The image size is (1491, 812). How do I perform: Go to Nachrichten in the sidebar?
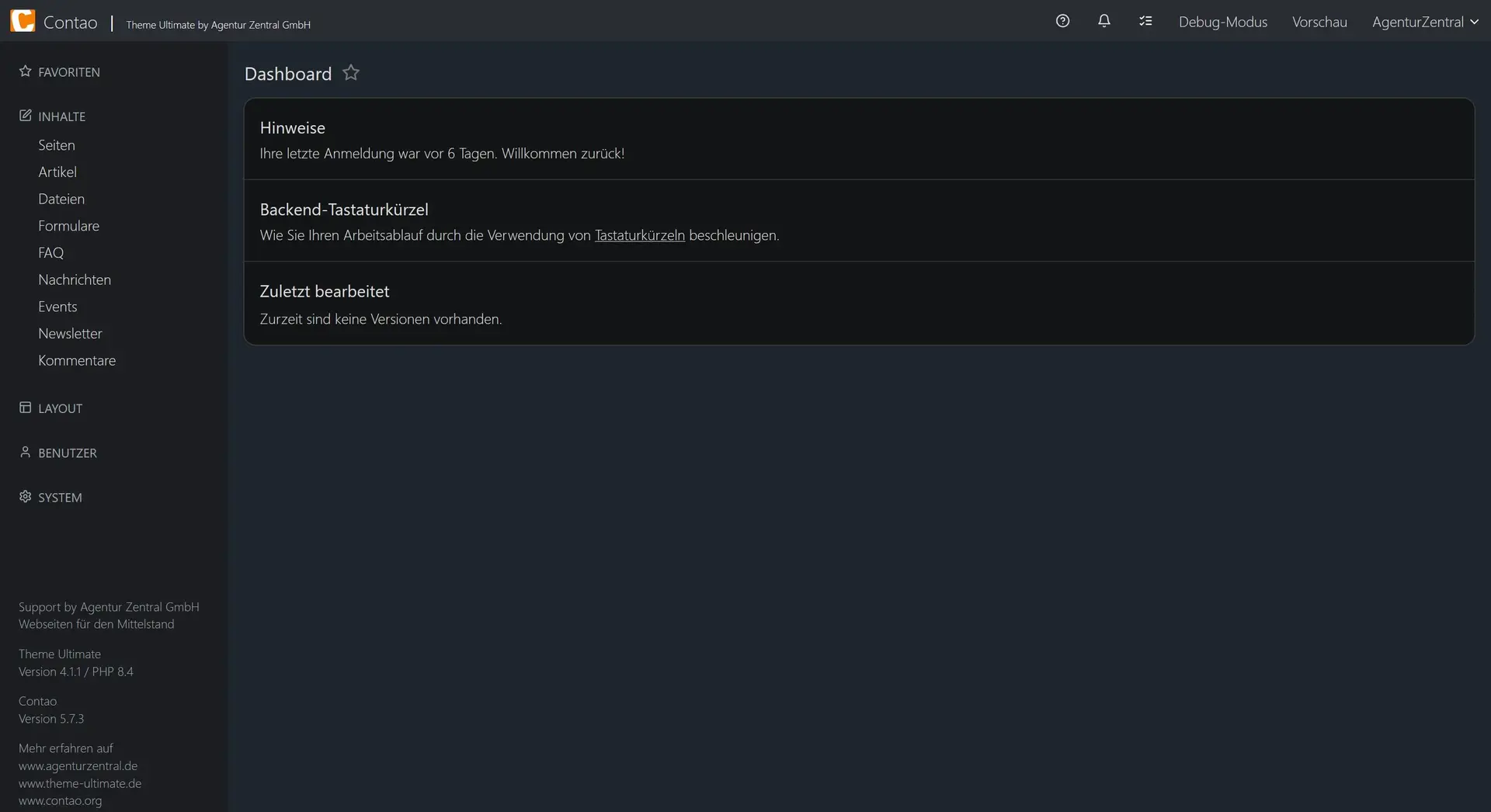point(75,279)
